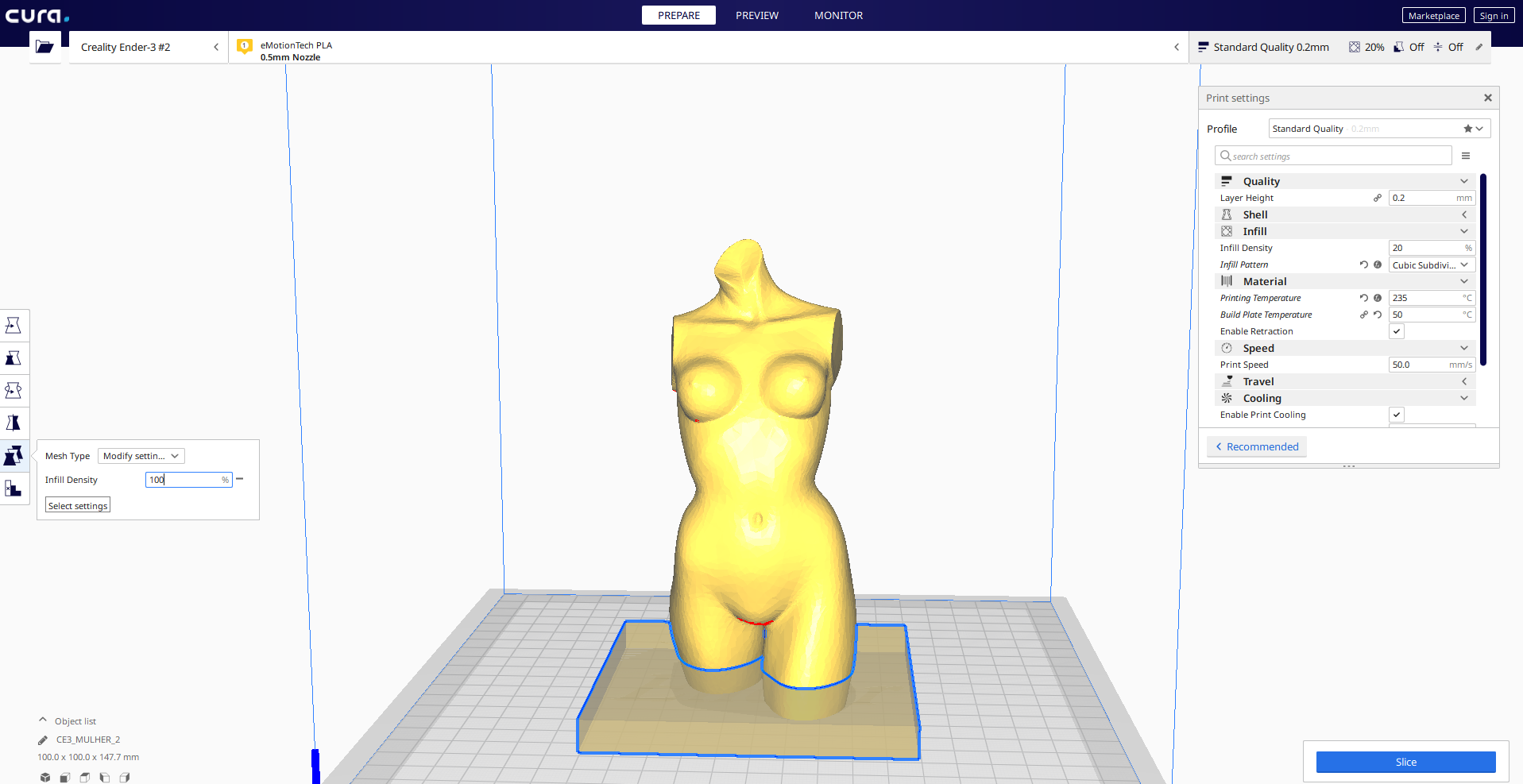Reset Printing Temperature with the revert arrow

[1363, 298]
